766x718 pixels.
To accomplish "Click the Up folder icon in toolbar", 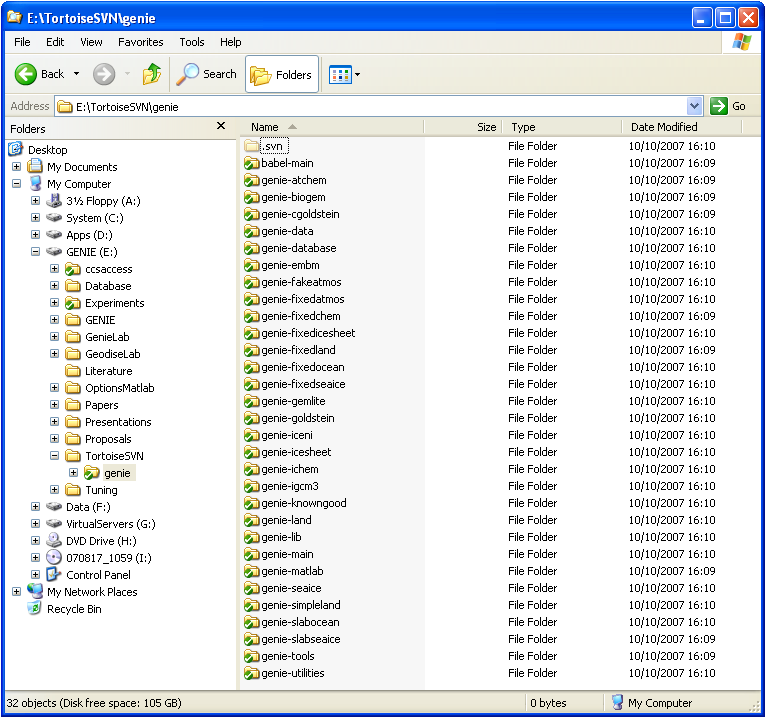I will coord(152,74).
